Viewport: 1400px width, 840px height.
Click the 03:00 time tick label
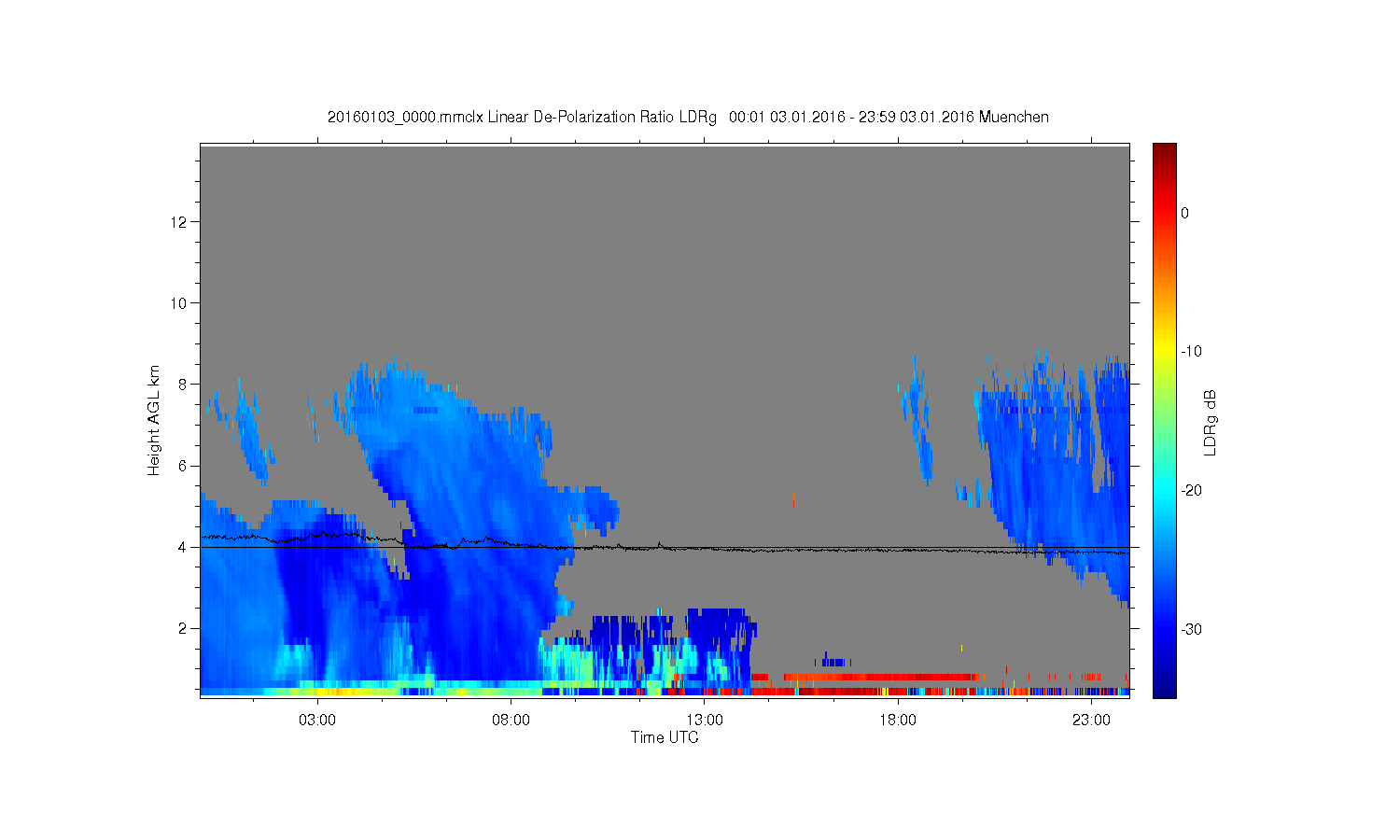[317, 720]
